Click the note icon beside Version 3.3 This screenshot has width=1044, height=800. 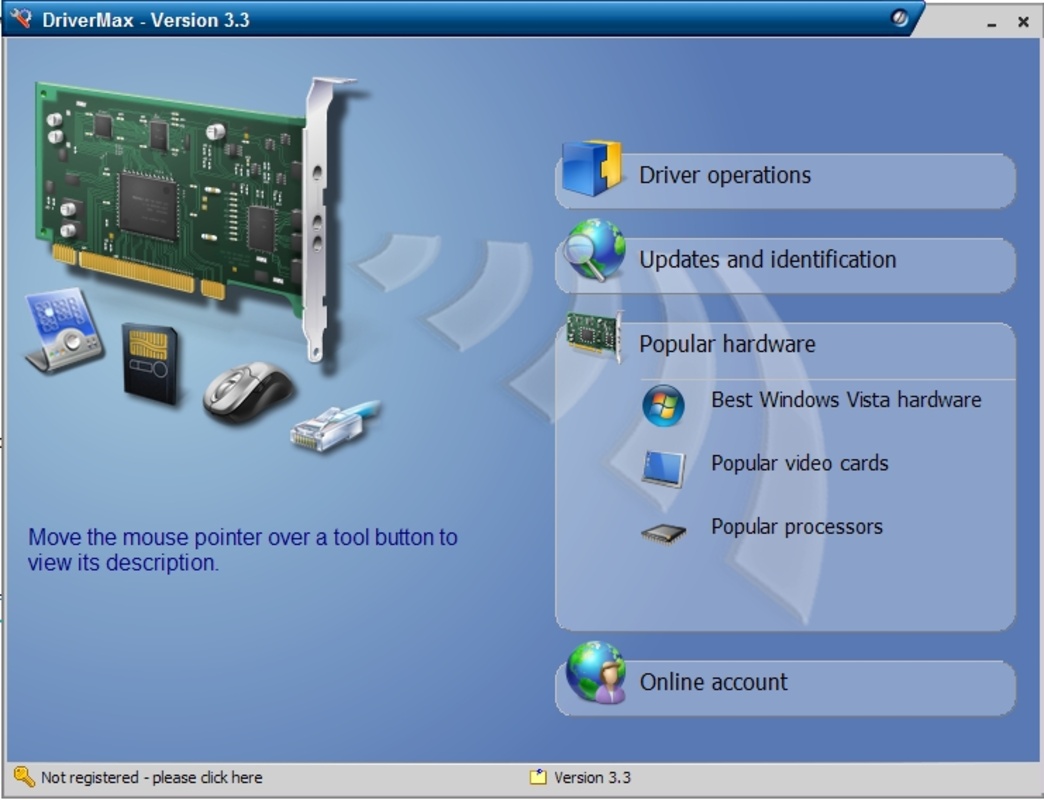pos(537,776)
